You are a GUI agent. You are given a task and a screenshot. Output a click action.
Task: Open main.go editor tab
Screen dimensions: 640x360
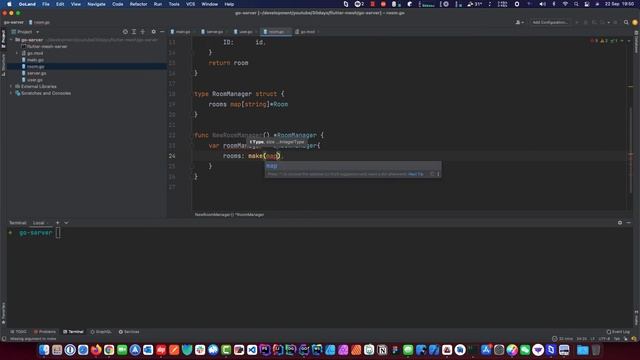(x=181, y=32)
